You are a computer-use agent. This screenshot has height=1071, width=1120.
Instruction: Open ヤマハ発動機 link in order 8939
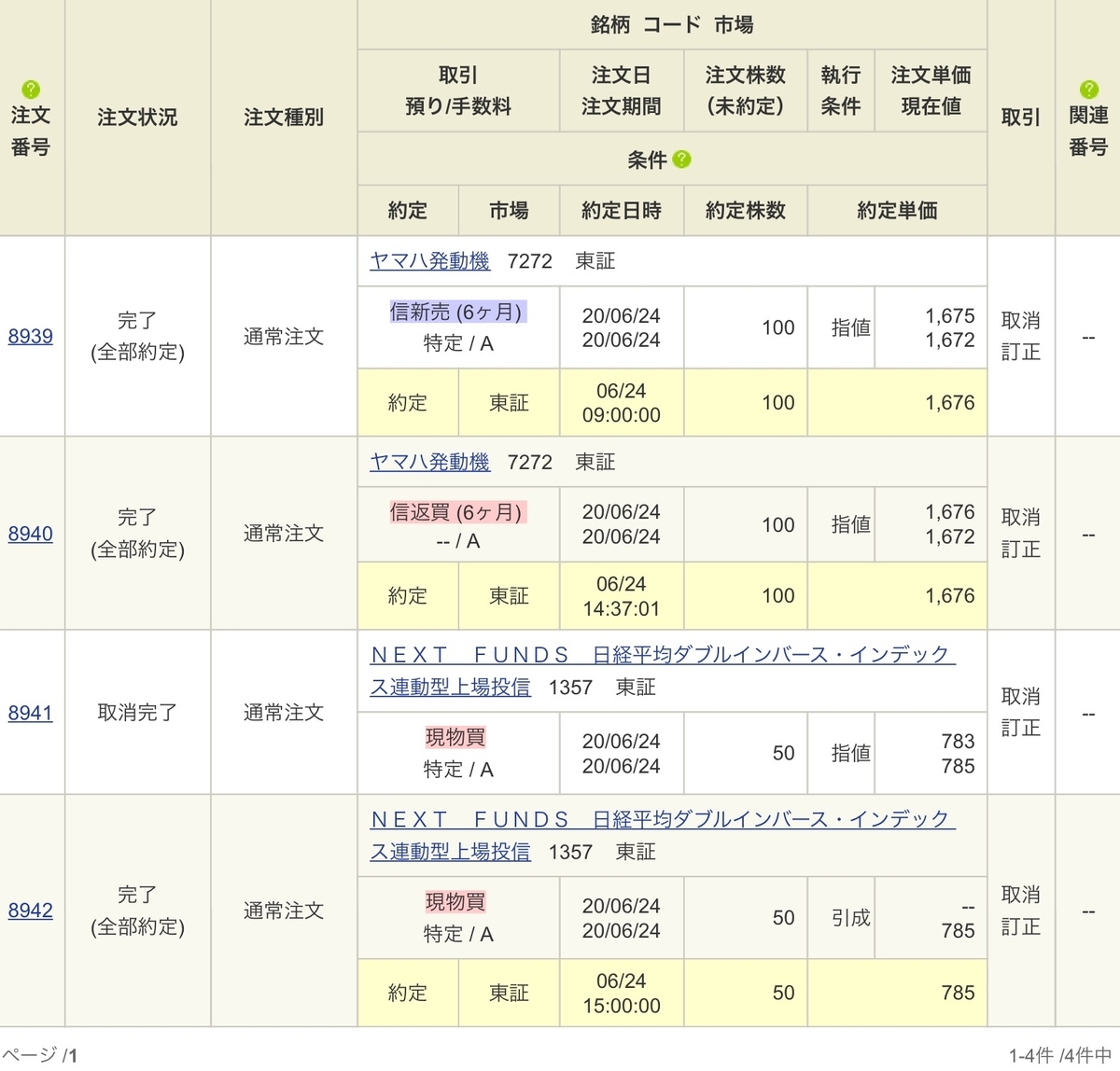point(429,261)
